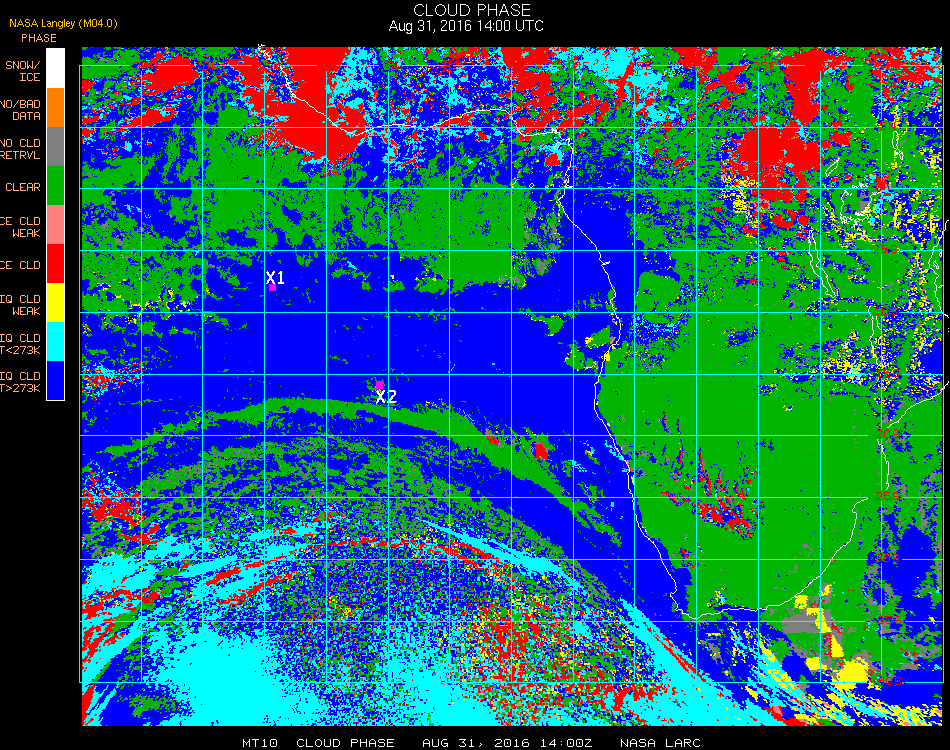This screenshot has width=950, height=750.
Task: Click 'NASA LARC' in the footer caption
Action: tap(660, 743)
